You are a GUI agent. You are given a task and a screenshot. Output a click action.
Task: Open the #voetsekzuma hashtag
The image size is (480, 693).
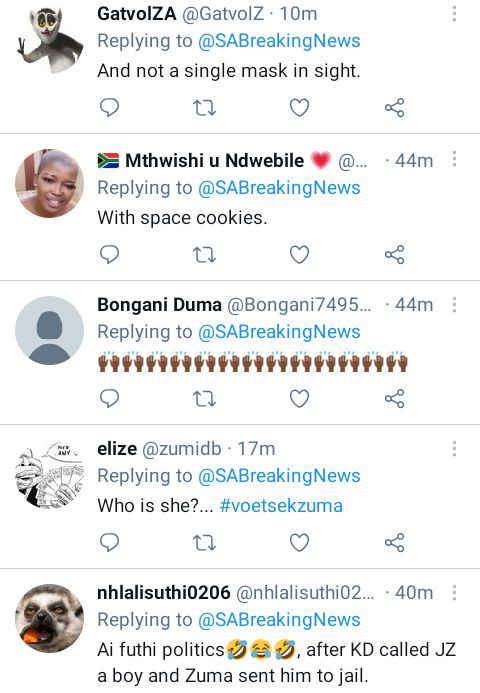click(x=281, y=506)
